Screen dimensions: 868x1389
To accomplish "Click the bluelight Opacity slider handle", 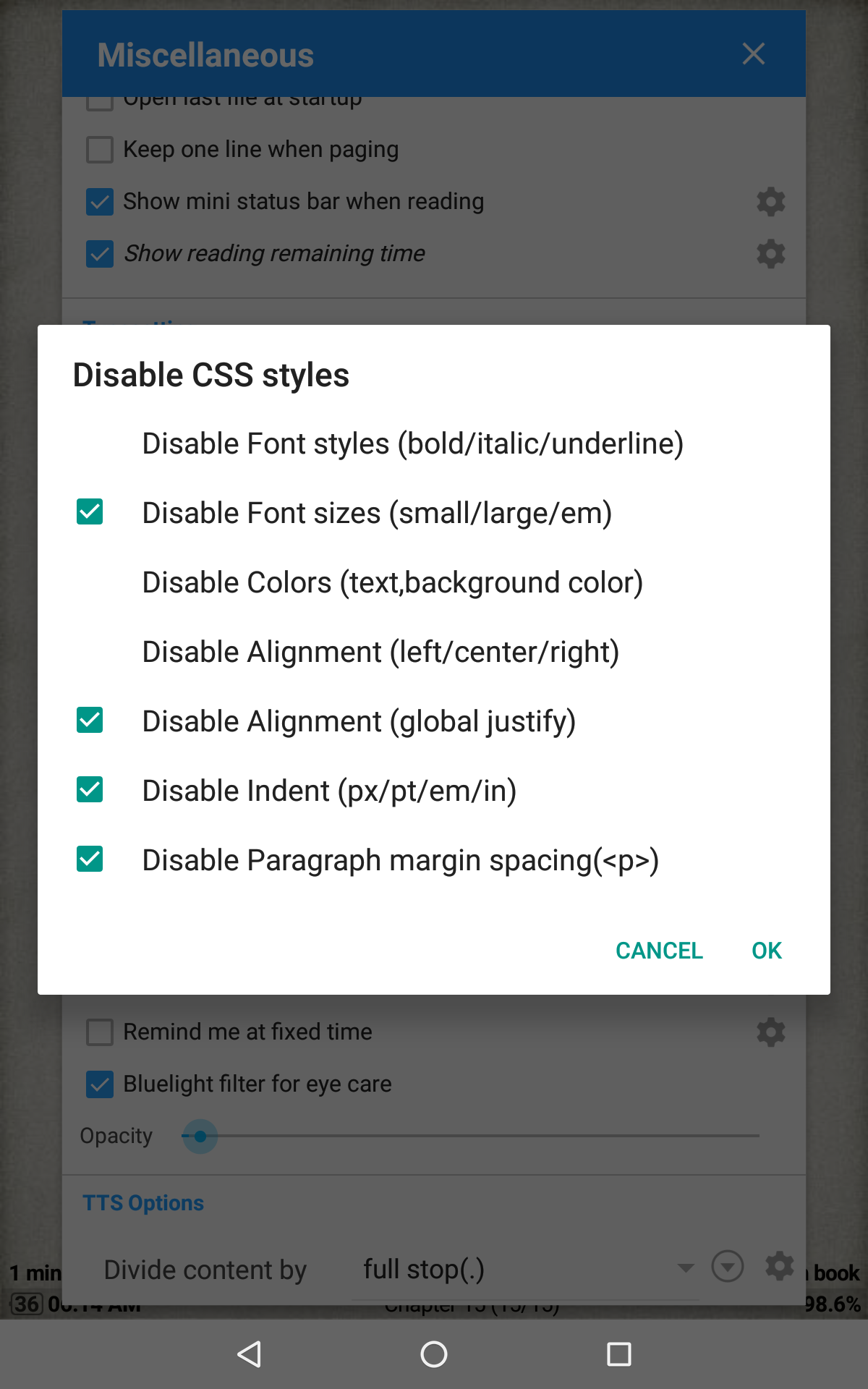I will coord(200,1137).
